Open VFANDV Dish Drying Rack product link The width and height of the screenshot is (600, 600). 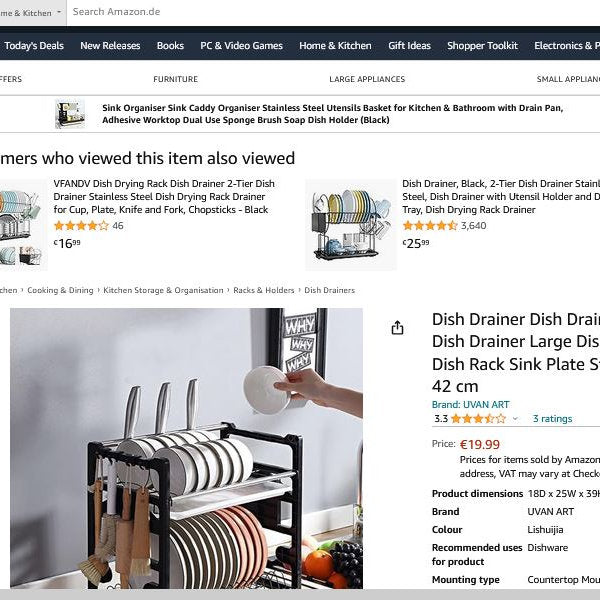point(164,197)
